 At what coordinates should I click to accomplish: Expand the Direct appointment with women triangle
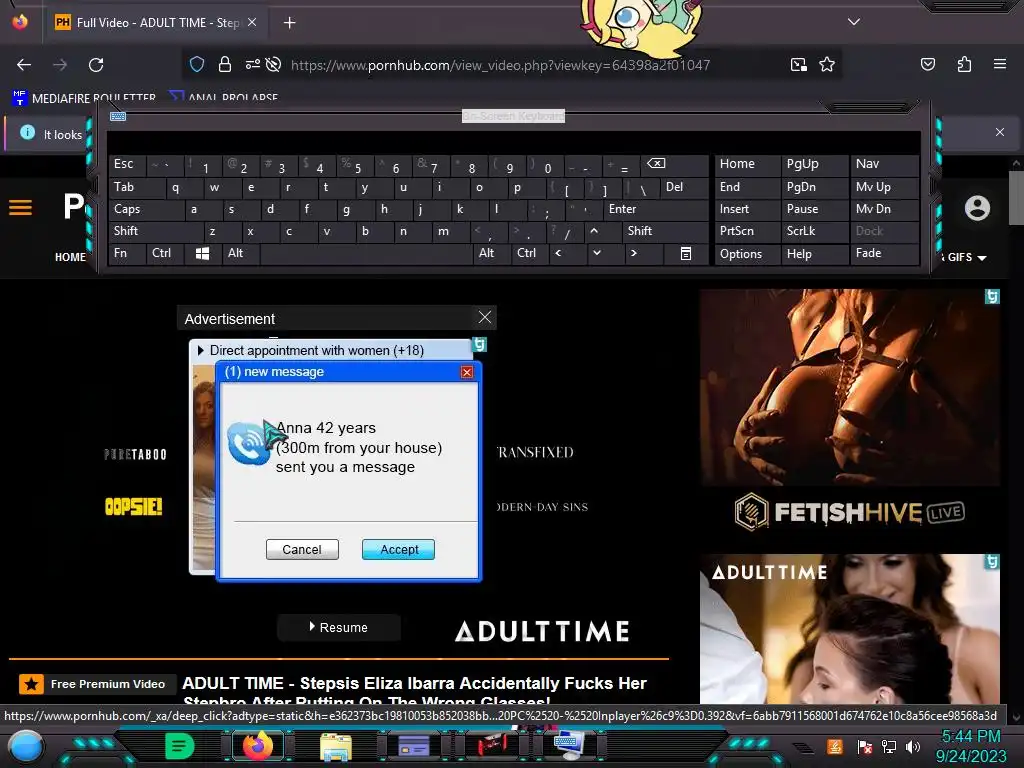(x=200, y=351)
